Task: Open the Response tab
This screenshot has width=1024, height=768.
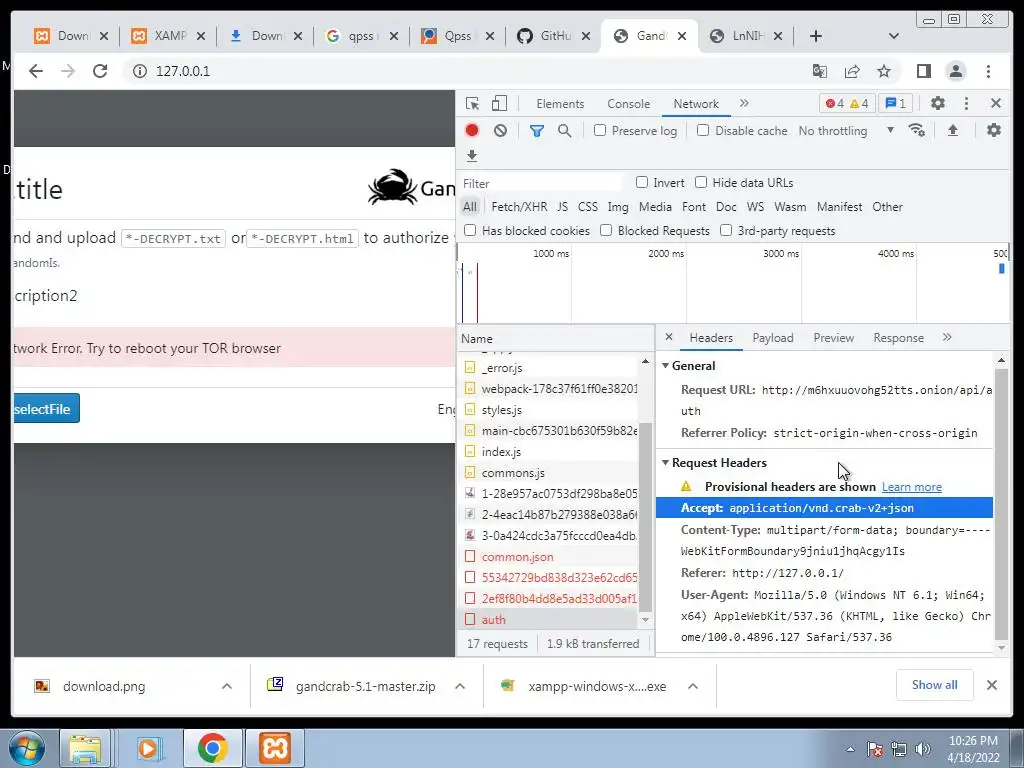Action: click(x=898, y=338)
